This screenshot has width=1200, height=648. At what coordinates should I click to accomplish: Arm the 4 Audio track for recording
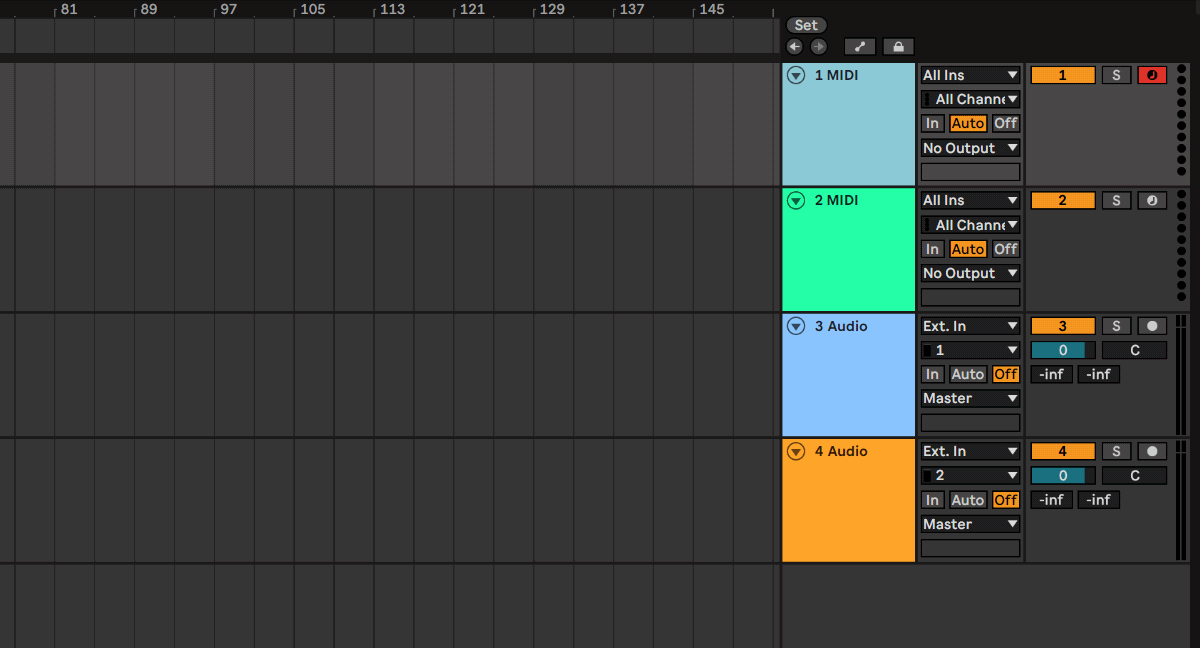[x=1152, y=451]
